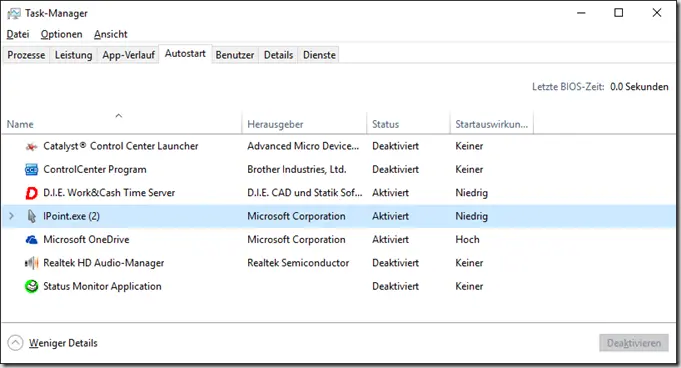Click the red D.I.E. Work&Cash icon
681x368 pixels.
(x=31, y=193)
